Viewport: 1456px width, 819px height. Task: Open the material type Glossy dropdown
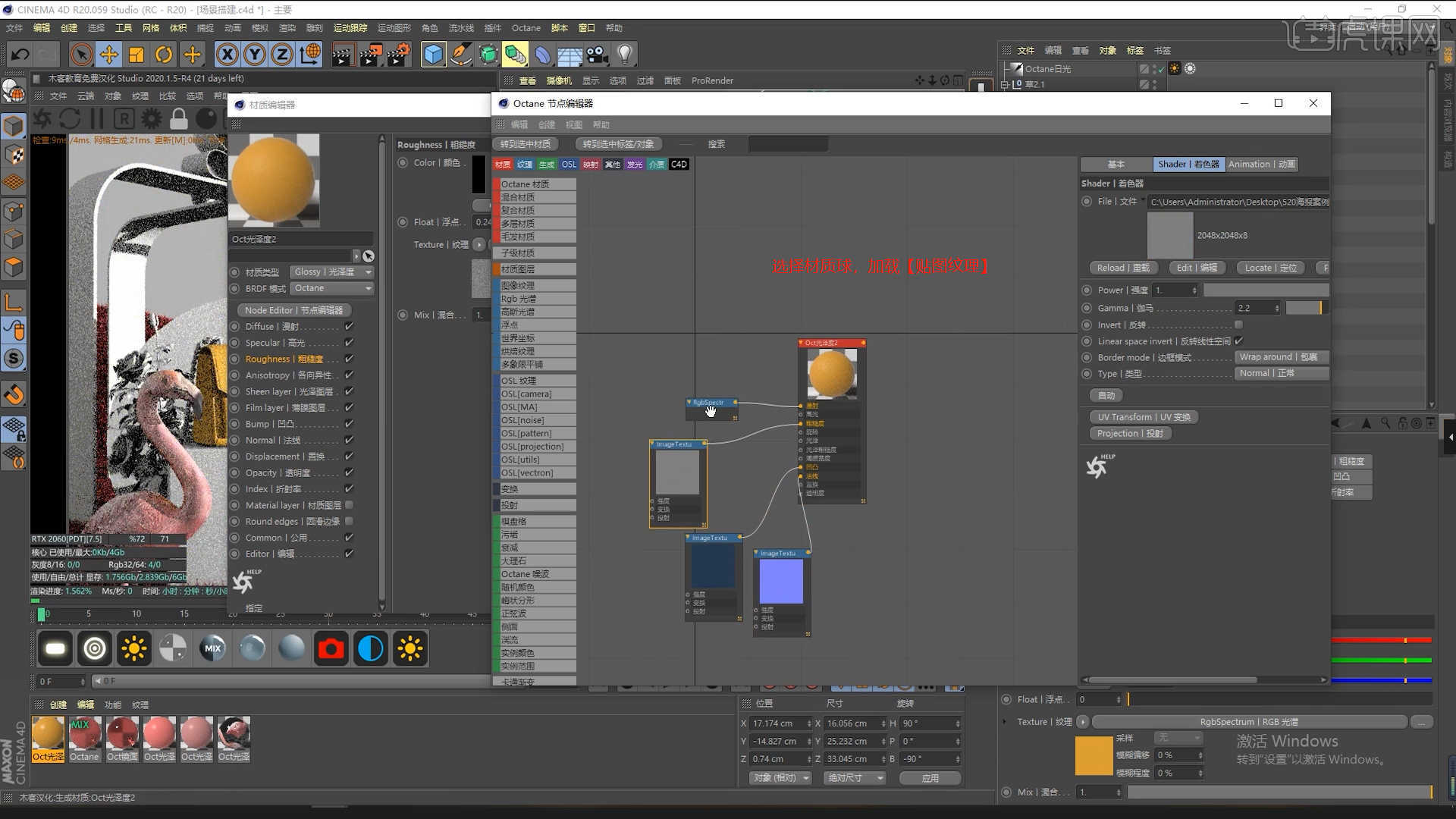tap(332, 272)
